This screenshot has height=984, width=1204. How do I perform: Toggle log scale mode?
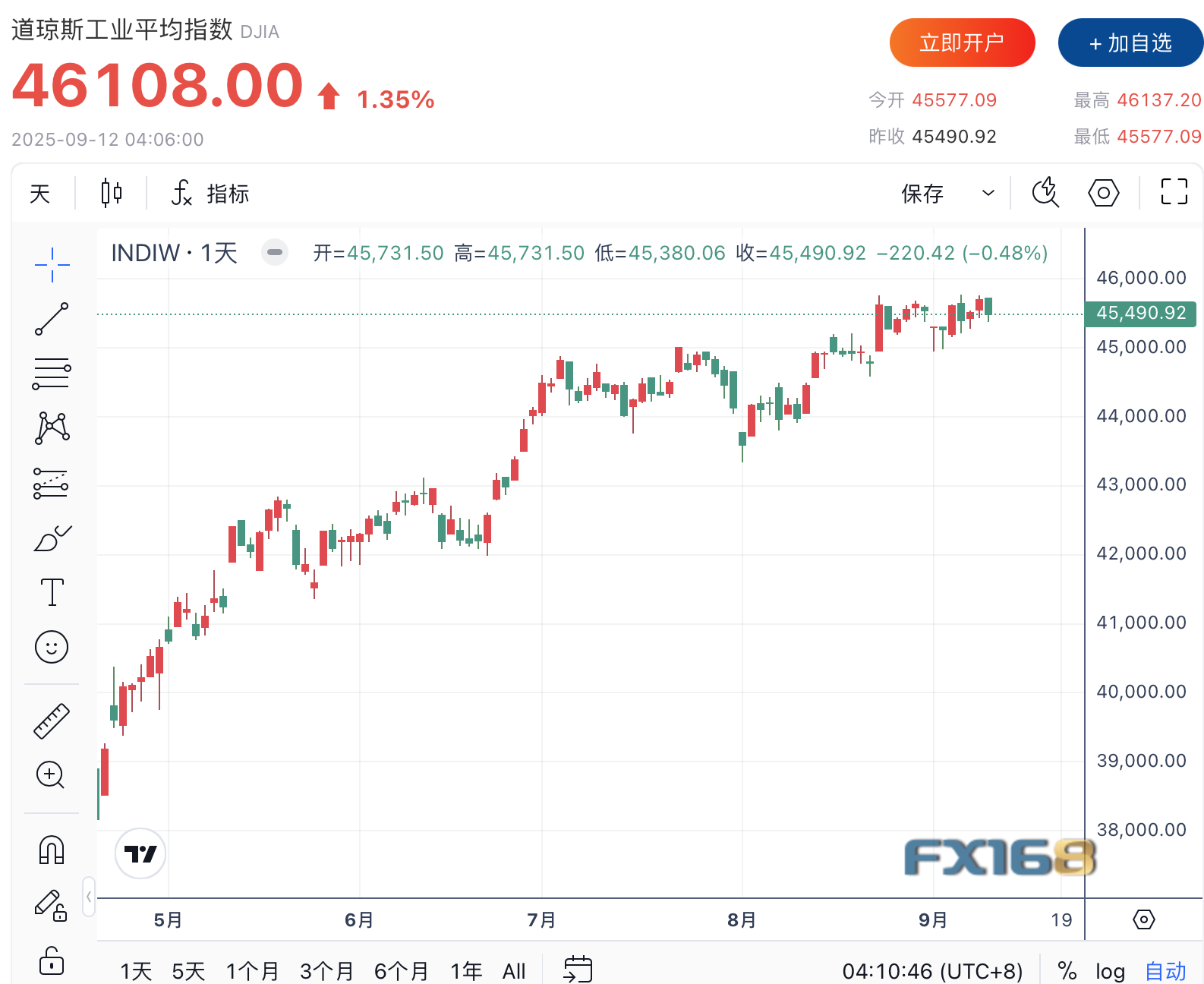tap(1110, 970)
